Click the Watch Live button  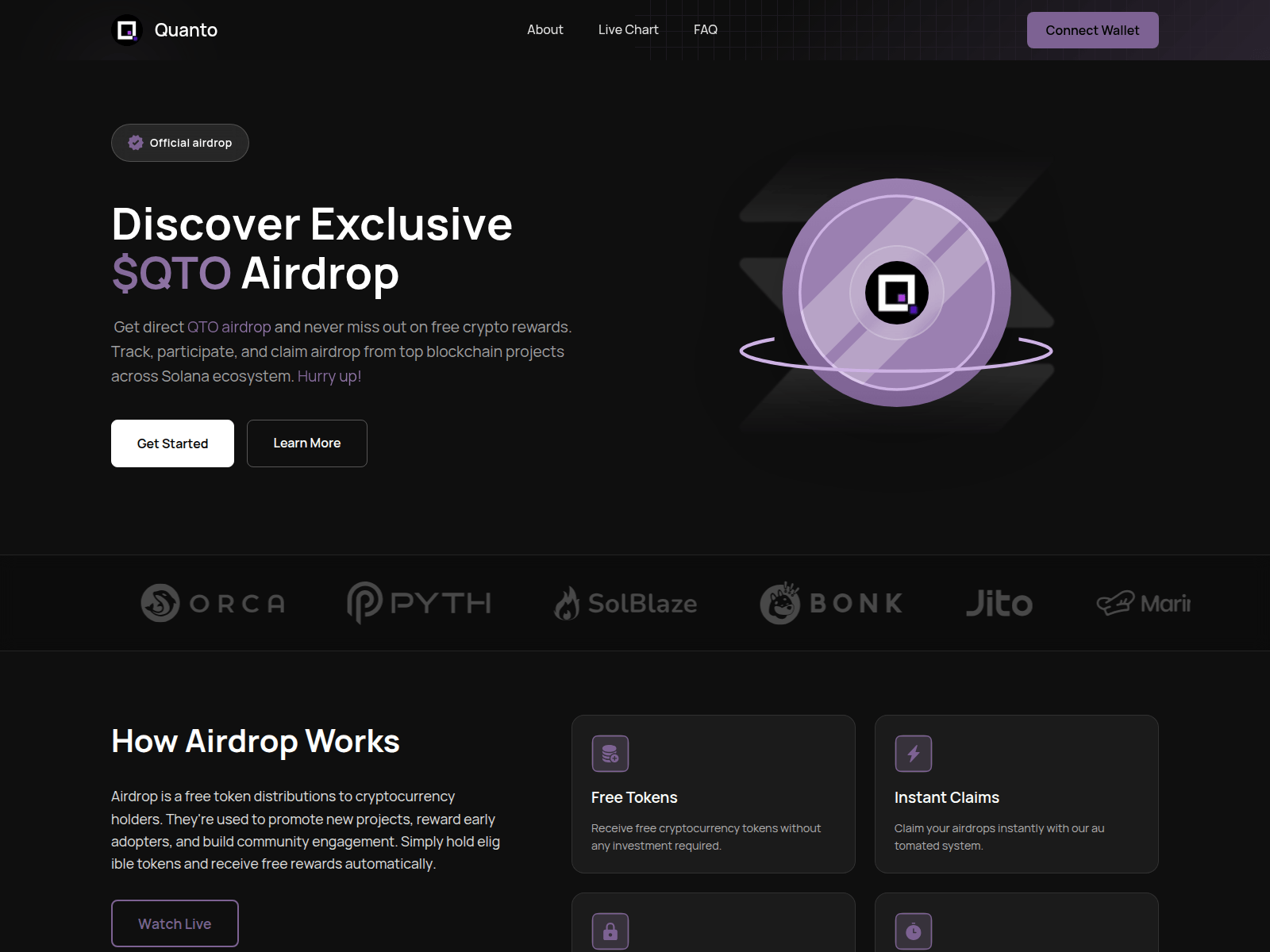pyautogui.click(x=174, y=923)
